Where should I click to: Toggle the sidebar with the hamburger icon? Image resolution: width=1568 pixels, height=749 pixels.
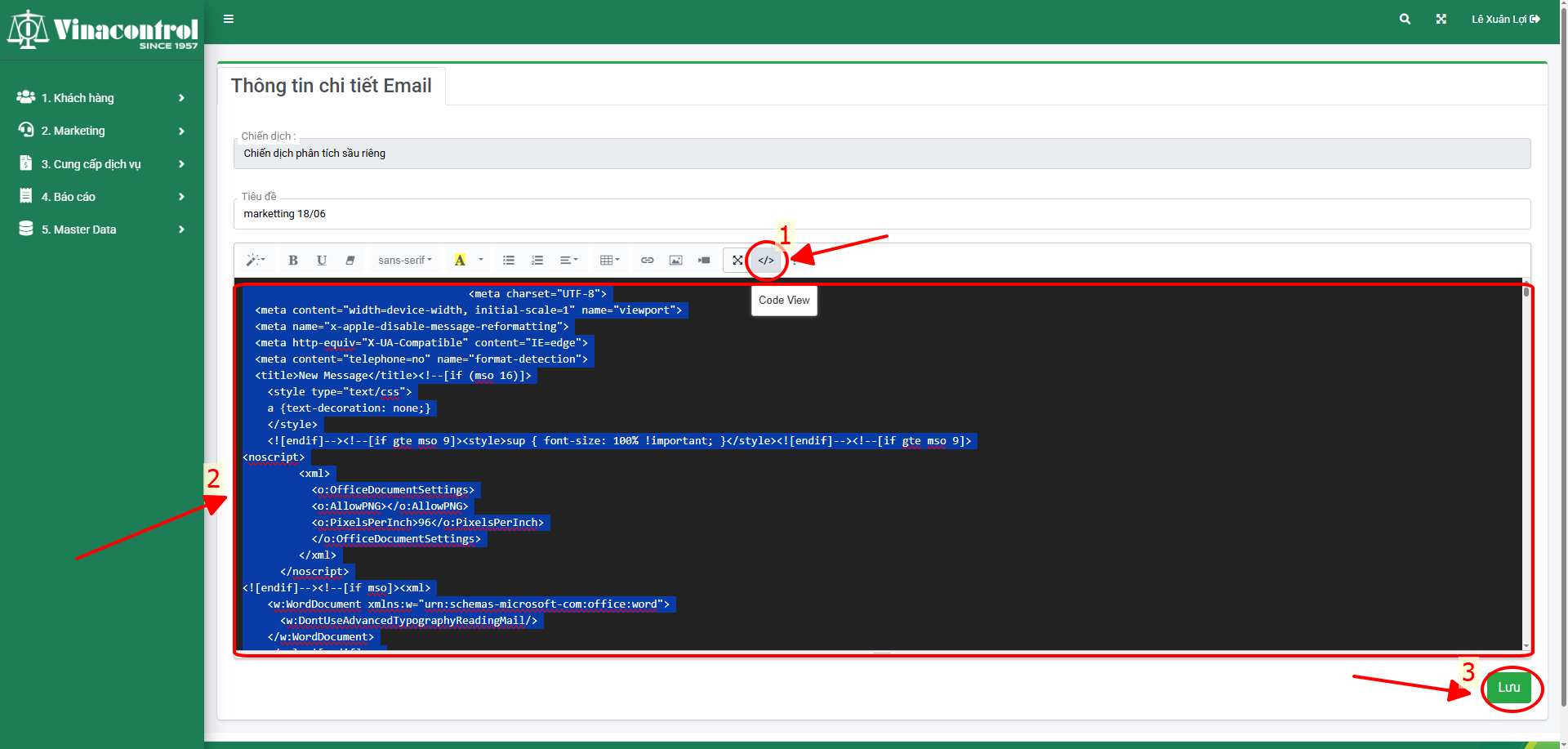coord(229,19)
